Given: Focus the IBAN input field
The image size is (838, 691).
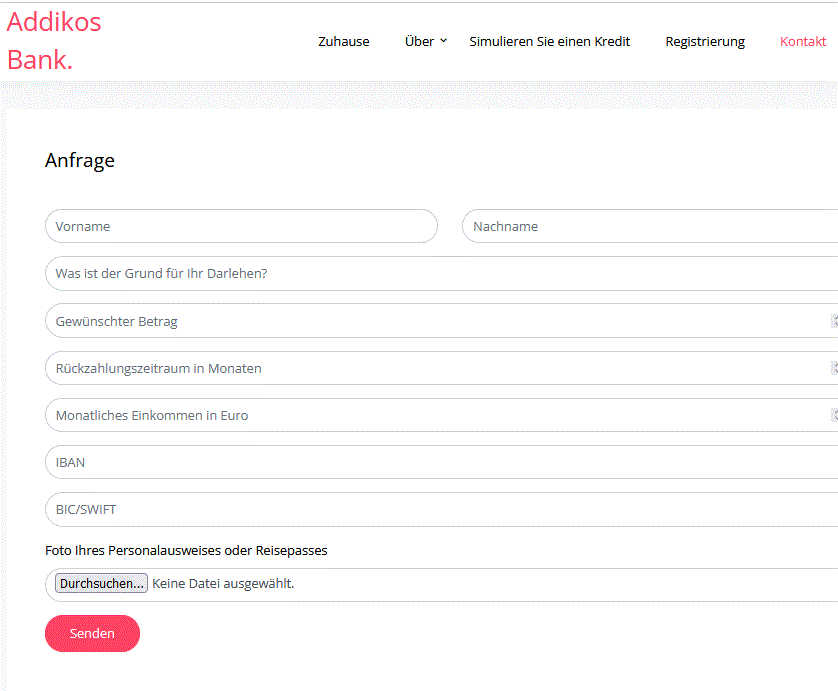Looking at the screenshot, I should 441,462.
